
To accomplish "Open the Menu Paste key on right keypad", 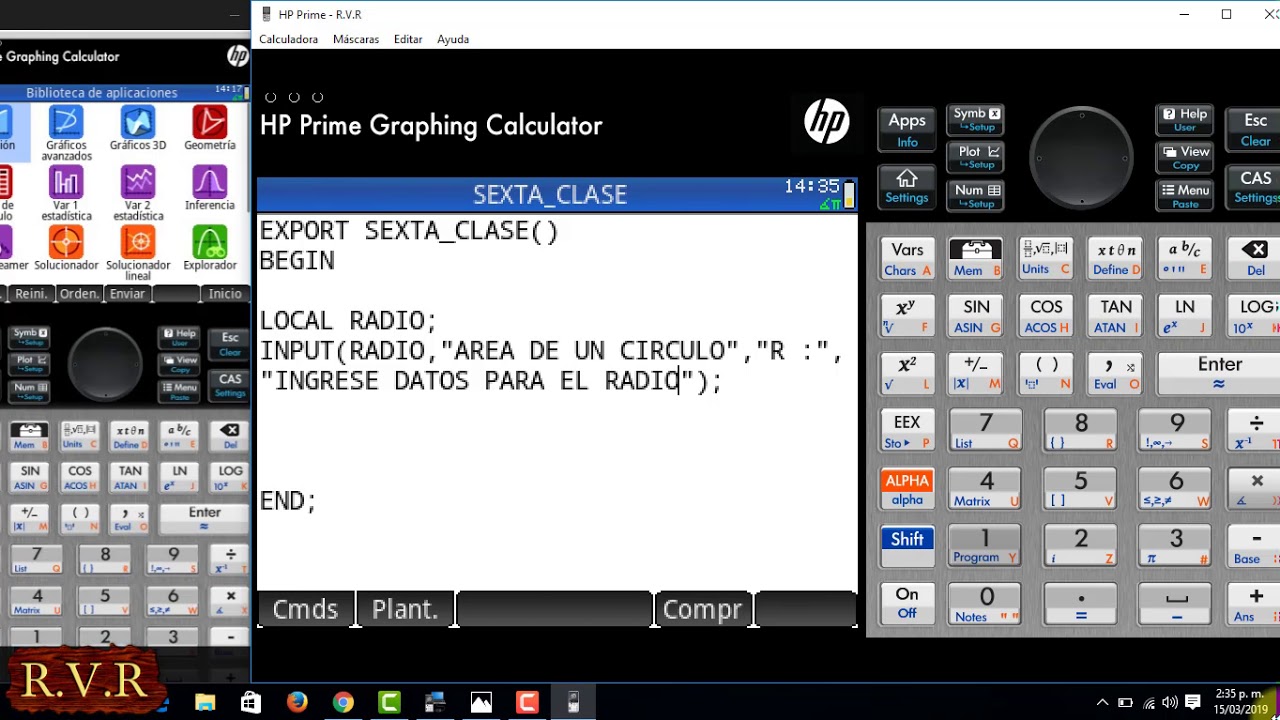I will coord(1184,195).
